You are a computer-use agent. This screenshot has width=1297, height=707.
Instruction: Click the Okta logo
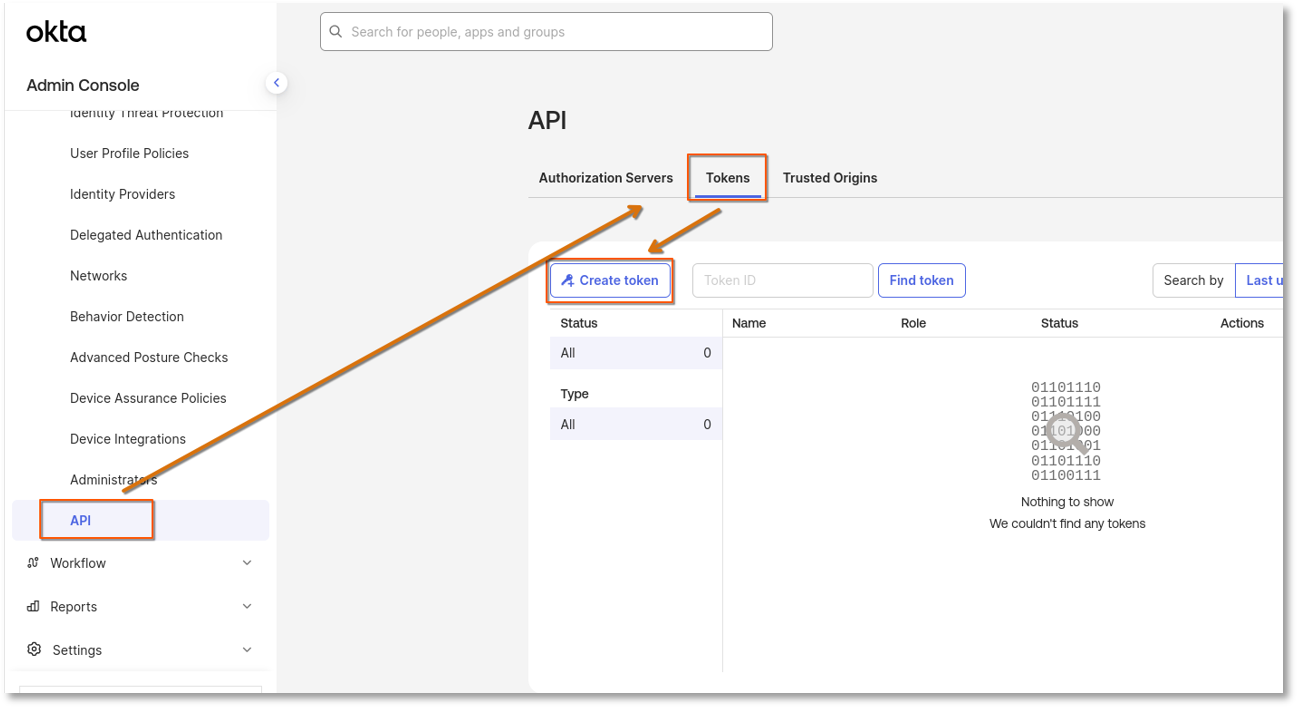coord(56,32)
